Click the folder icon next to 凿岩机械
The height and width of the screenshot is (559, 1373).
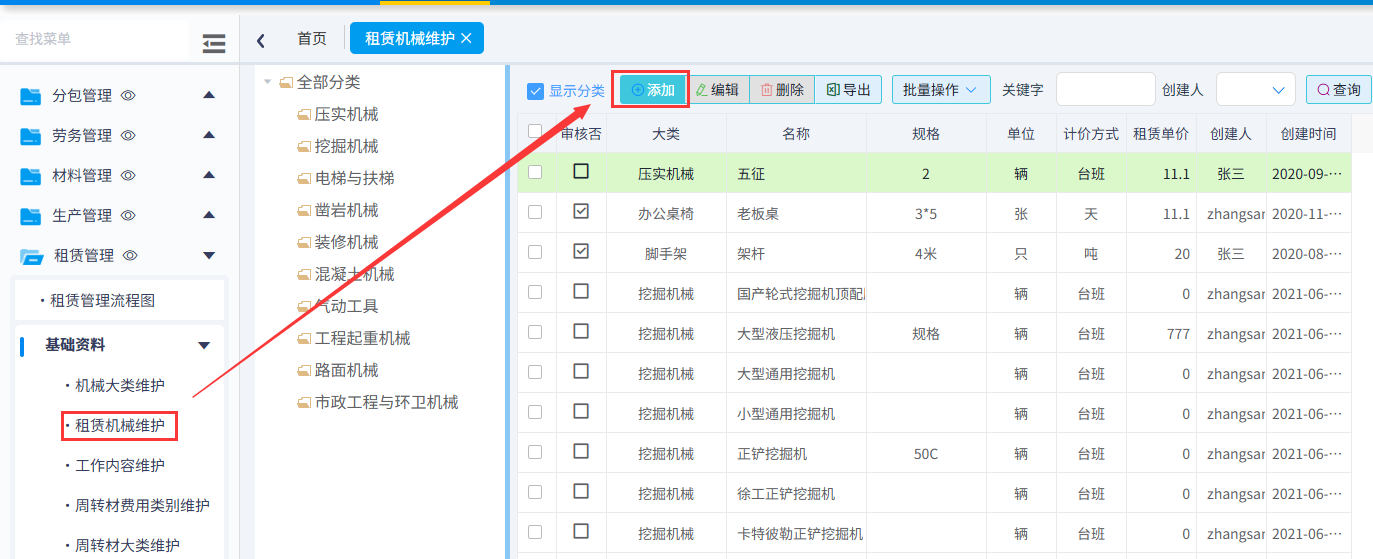click(x=304, y=211)
